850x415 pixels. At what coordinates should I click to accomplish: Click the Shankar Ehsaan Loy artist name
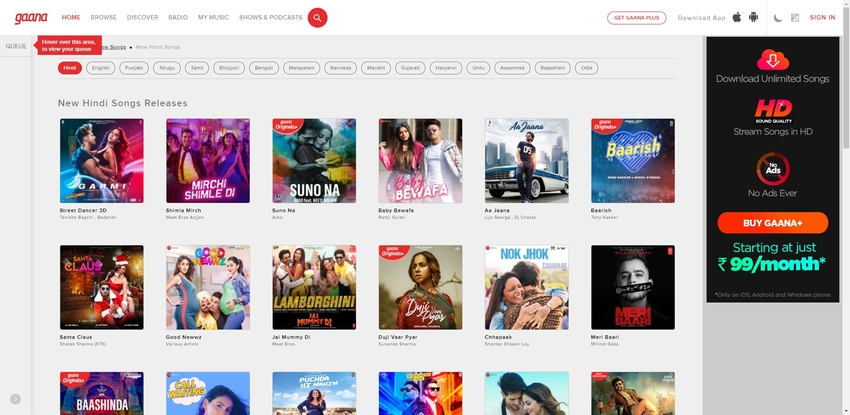click(x=507, y=344)
